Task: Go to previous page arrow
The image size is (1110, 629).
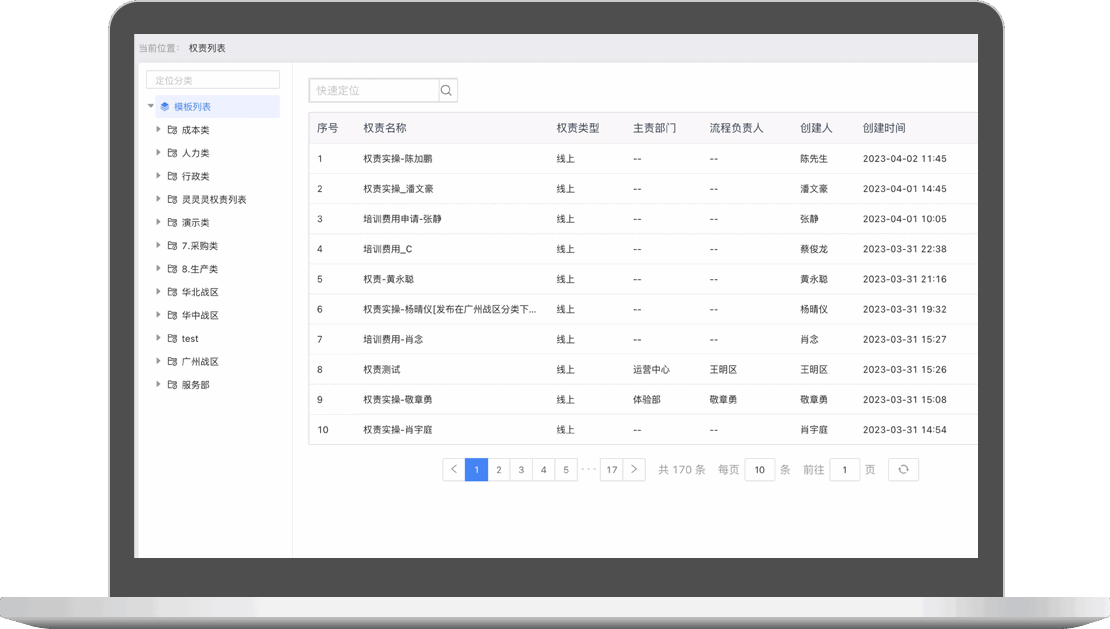Action: point(454,469)
